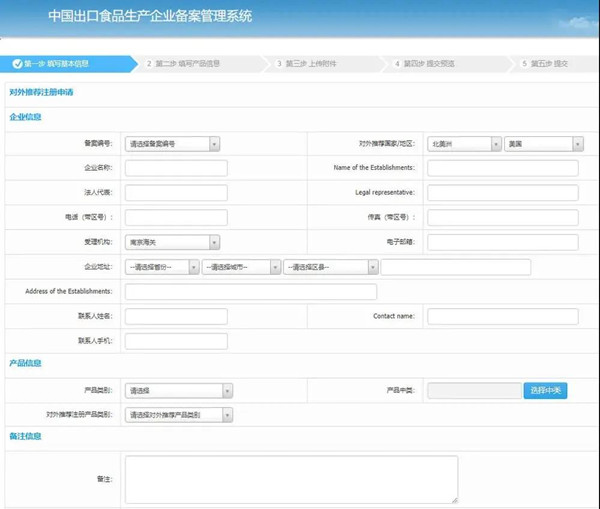This screenshot has width=600, height=509.
Task: Click the 备注 remarks text area
Action: [291, 479]
